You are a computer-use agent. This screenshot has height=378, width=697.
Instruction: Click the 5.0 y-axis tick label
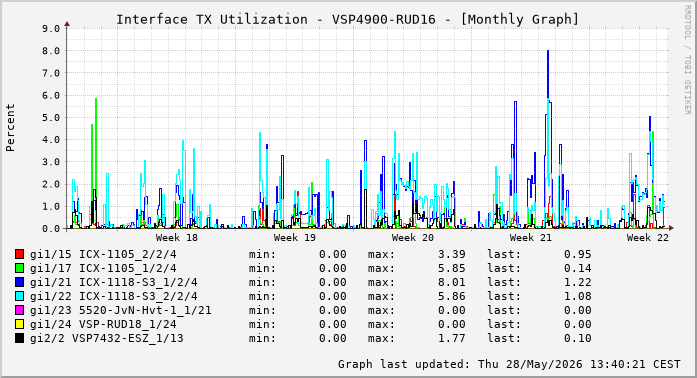coord(51,118)
